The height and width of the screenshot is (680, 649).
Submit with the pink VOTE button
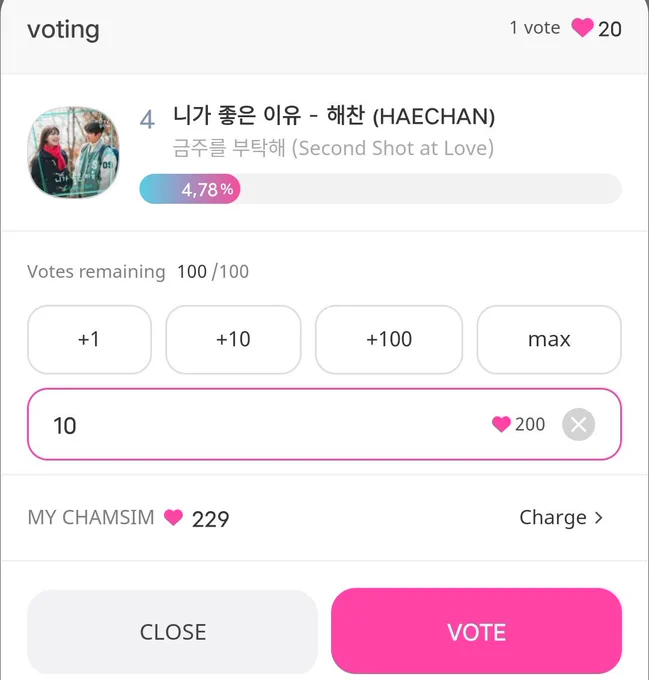point(476,631)
